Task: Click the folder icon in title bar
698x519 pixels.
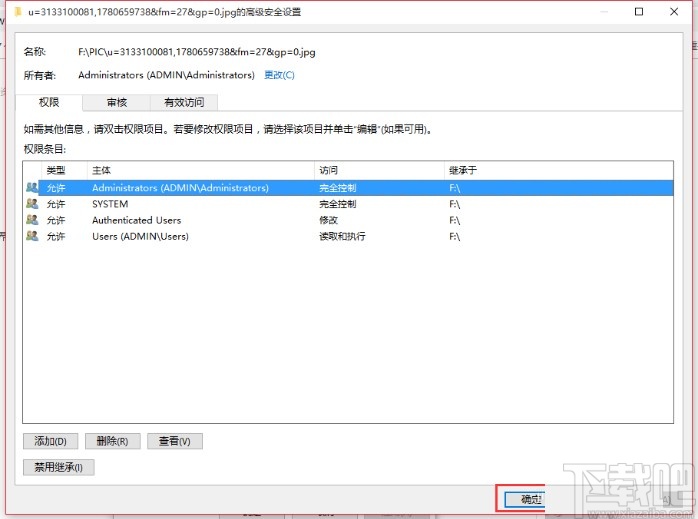Action: pyautogui.click(x=18, y=12)
